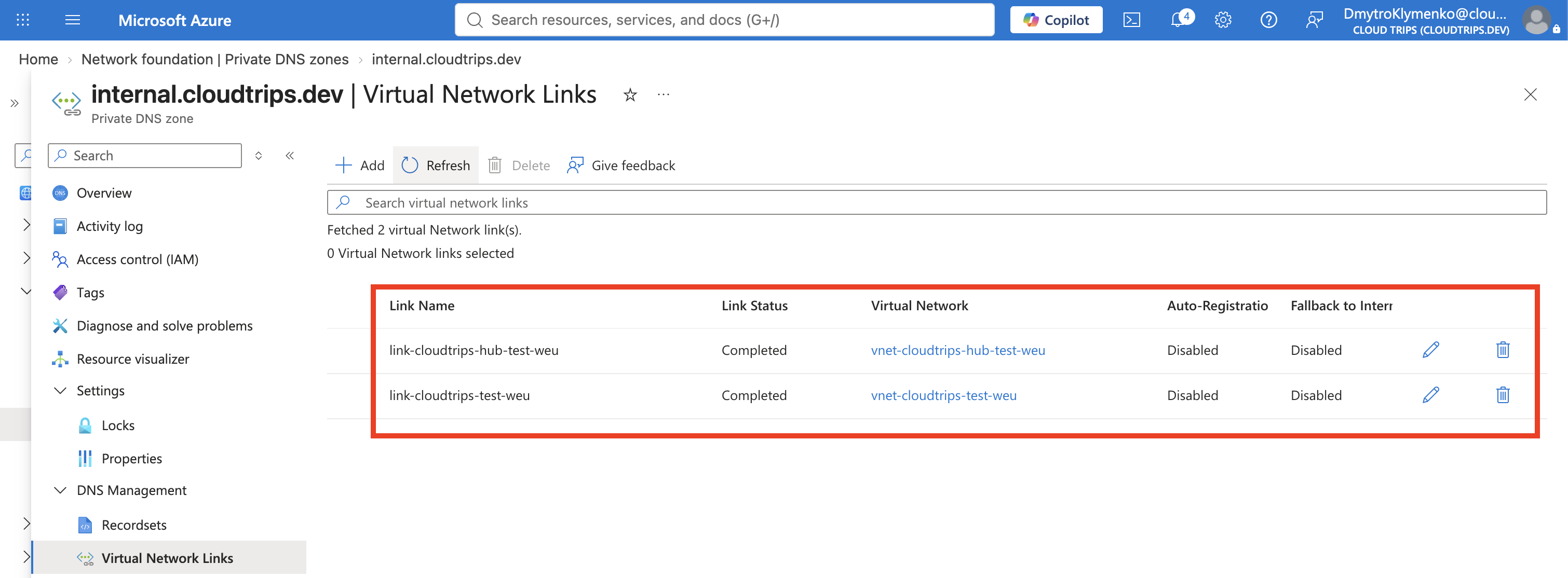Expand the collapsed left pane double chevron
Viewport: 1568px width, 578px height.
[x=14, y=103]
